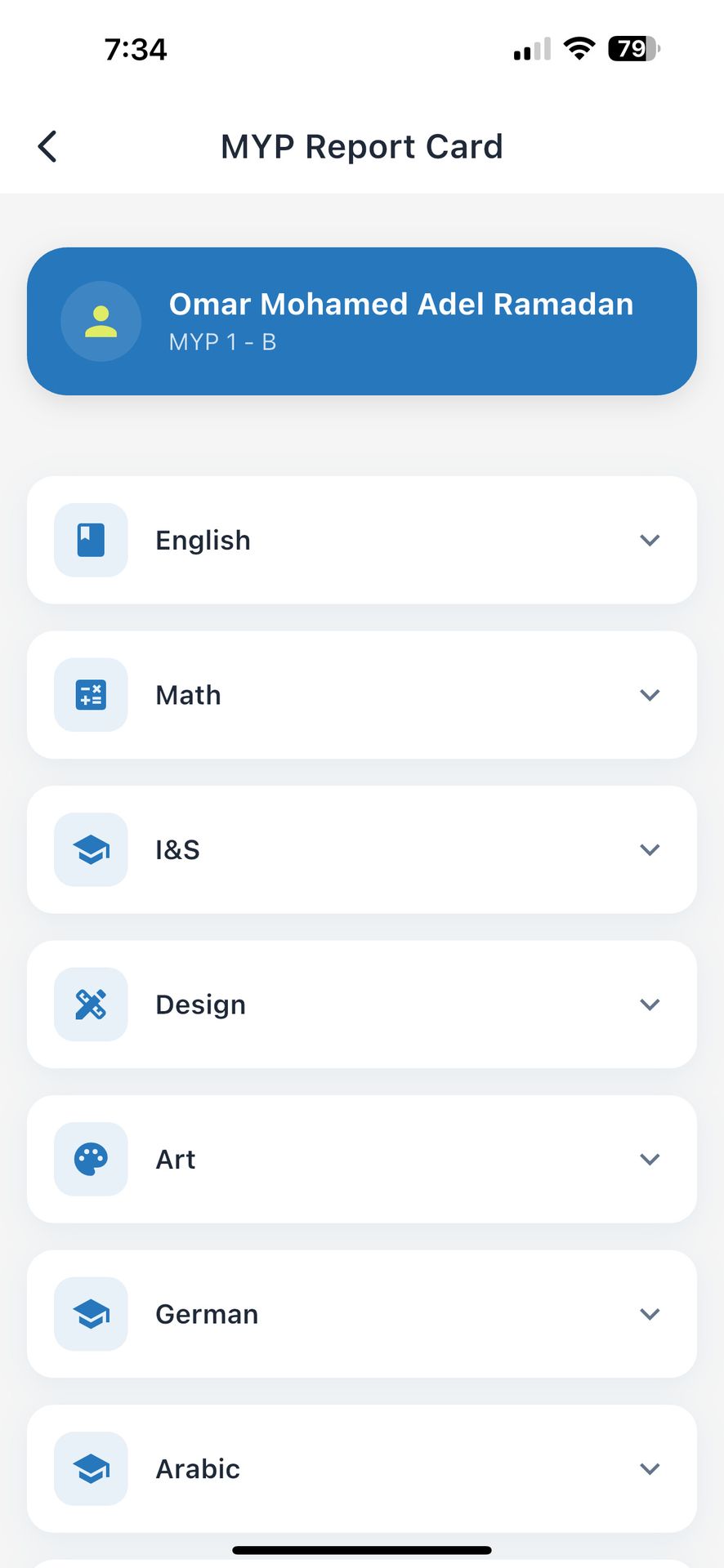Expand the I&S subject chevron
The image size is (724, 1568).
(x=650, y=849)
